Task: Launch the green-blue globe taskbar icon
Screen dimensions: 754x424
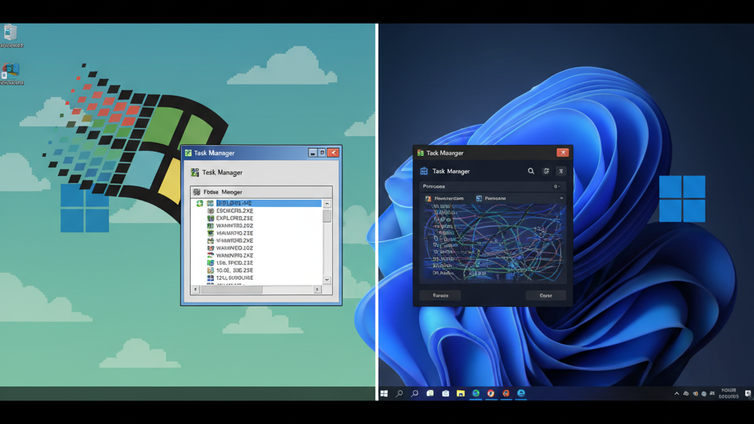Action: [476, 393]
